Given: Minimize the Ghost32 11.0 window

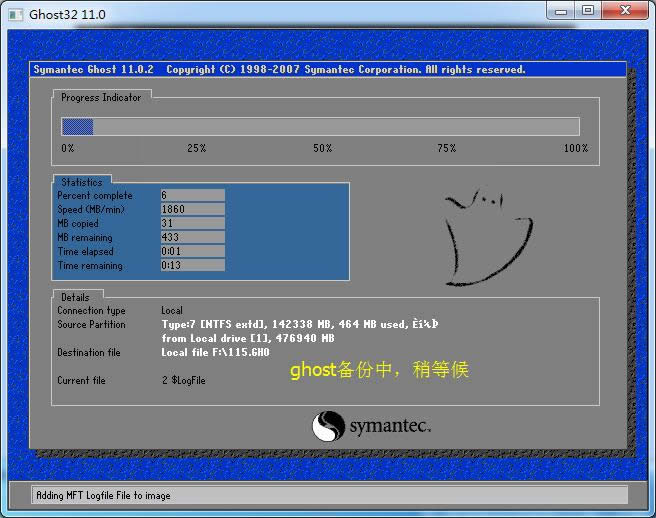Looking at the screenshot, I should (x=561, y=11).
